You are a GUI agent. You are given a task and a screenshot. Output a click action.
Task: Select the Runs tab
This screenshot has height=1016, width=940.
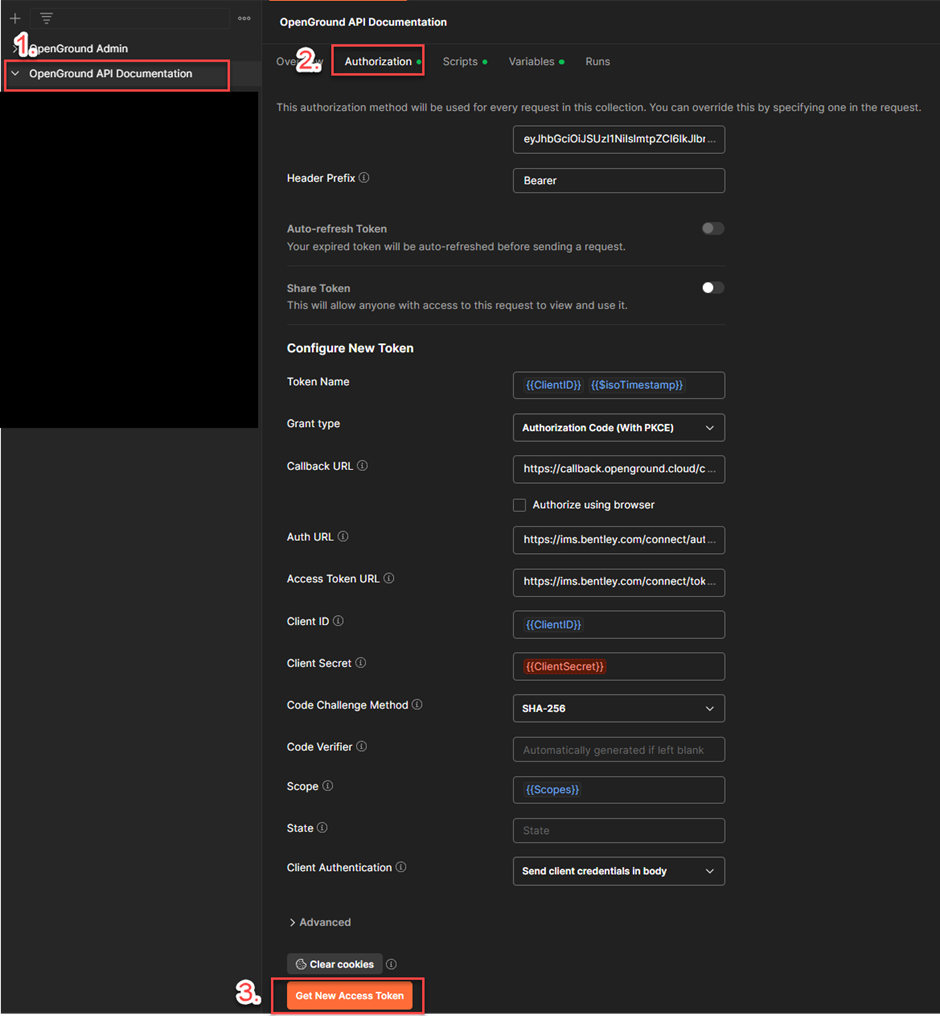coord(597,62)
